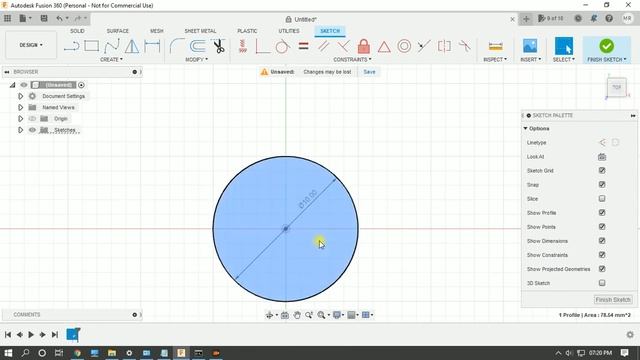Click the Save link in unsaved warning

pos(369,72)
